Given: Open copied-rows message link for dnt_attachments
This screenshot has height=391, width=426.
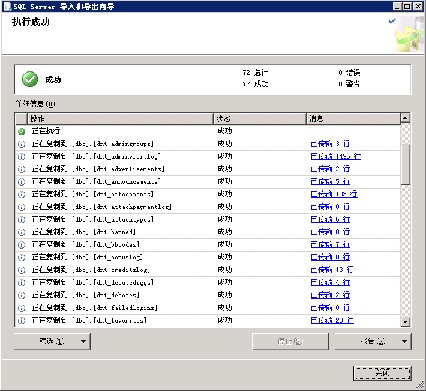Looking at the screenshot, I should coord(334,194).
